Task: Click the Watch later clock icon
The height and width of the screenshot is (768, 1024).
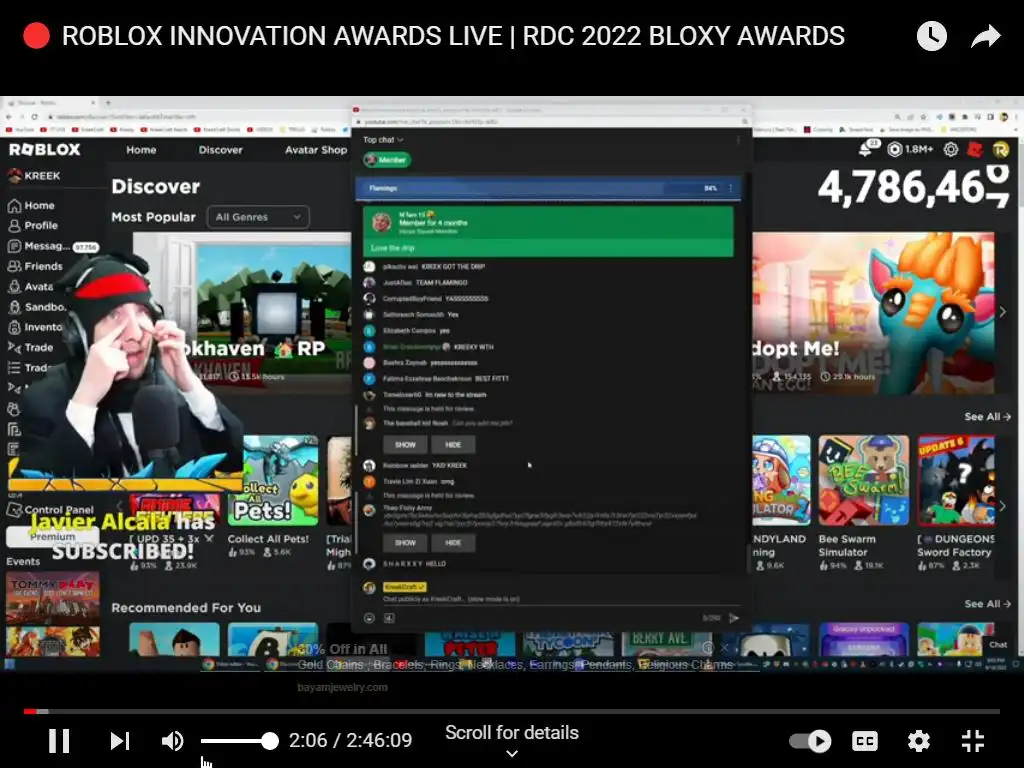Action: tap(931, 36)
